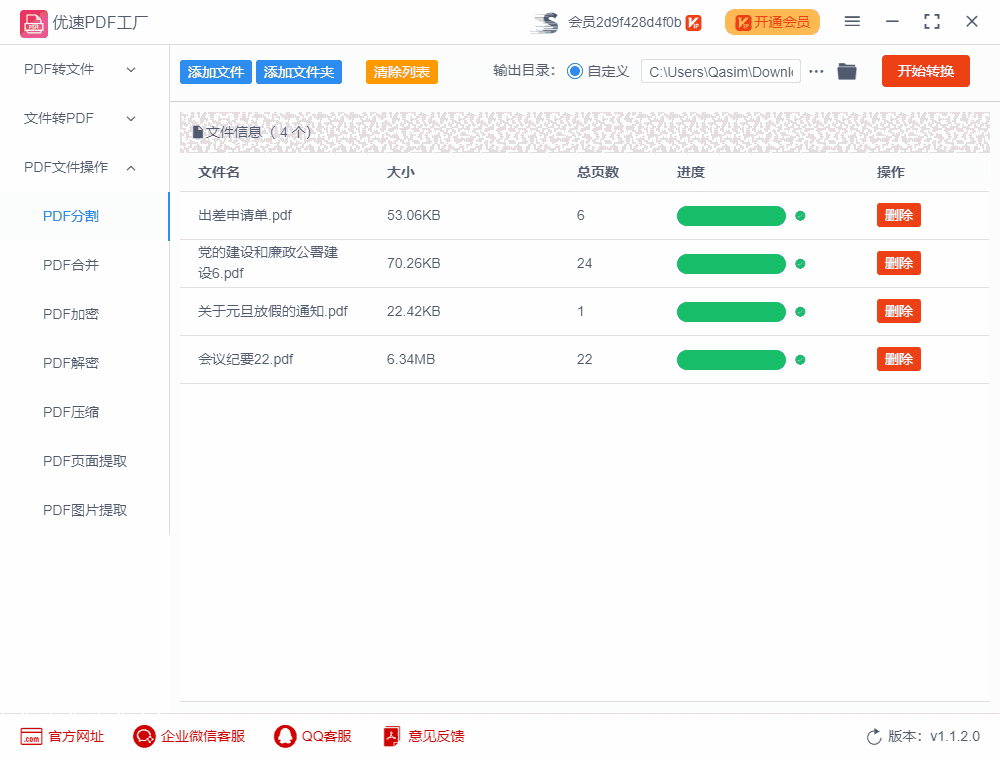Image resolution: width=1000 pixels, height=760 pixels.
Task: Select PDF压缩 from the sidebar
Action: coord(69,411)
